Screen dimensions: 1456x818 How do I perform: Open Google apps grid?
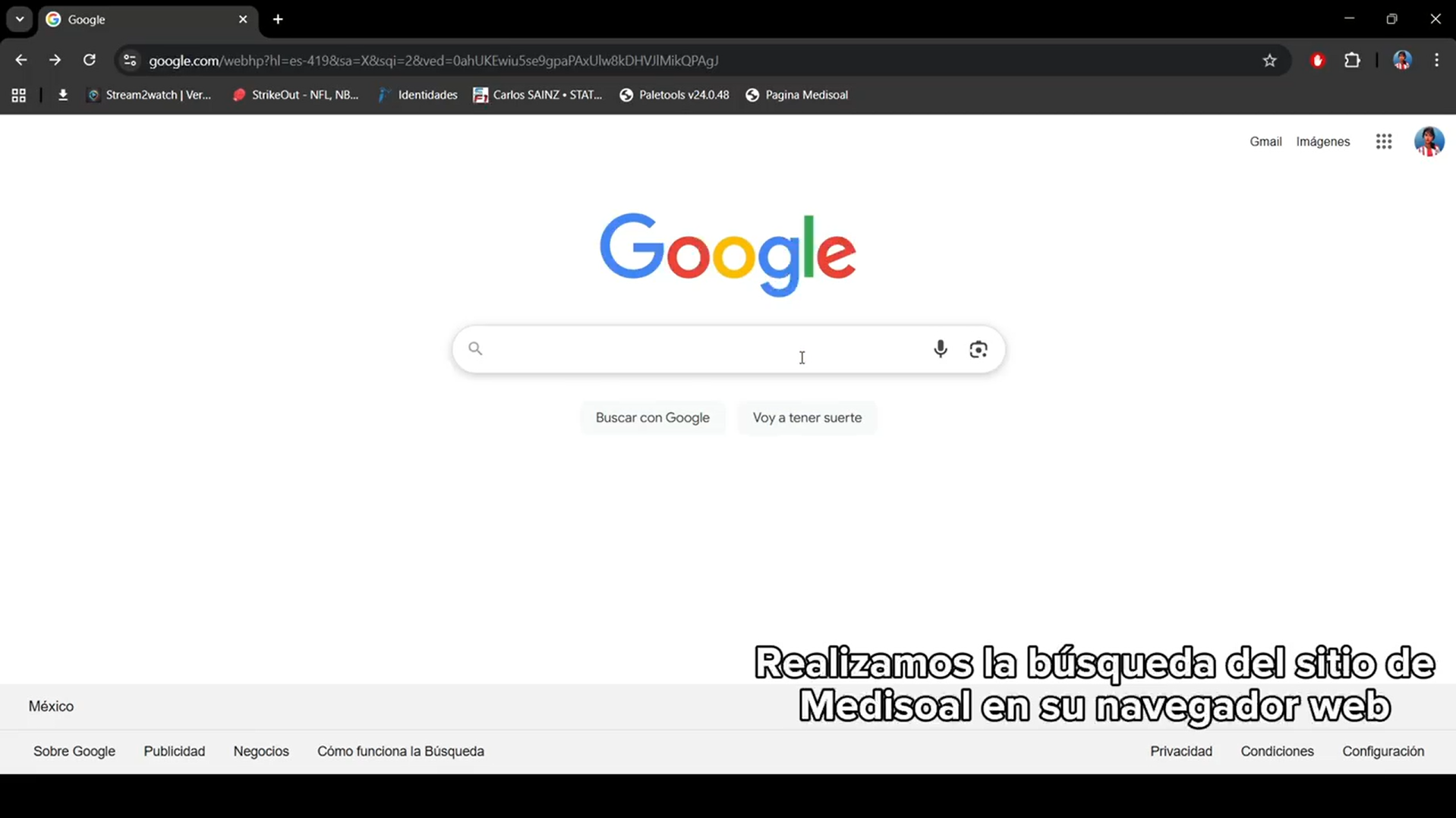coord(1383,142)
